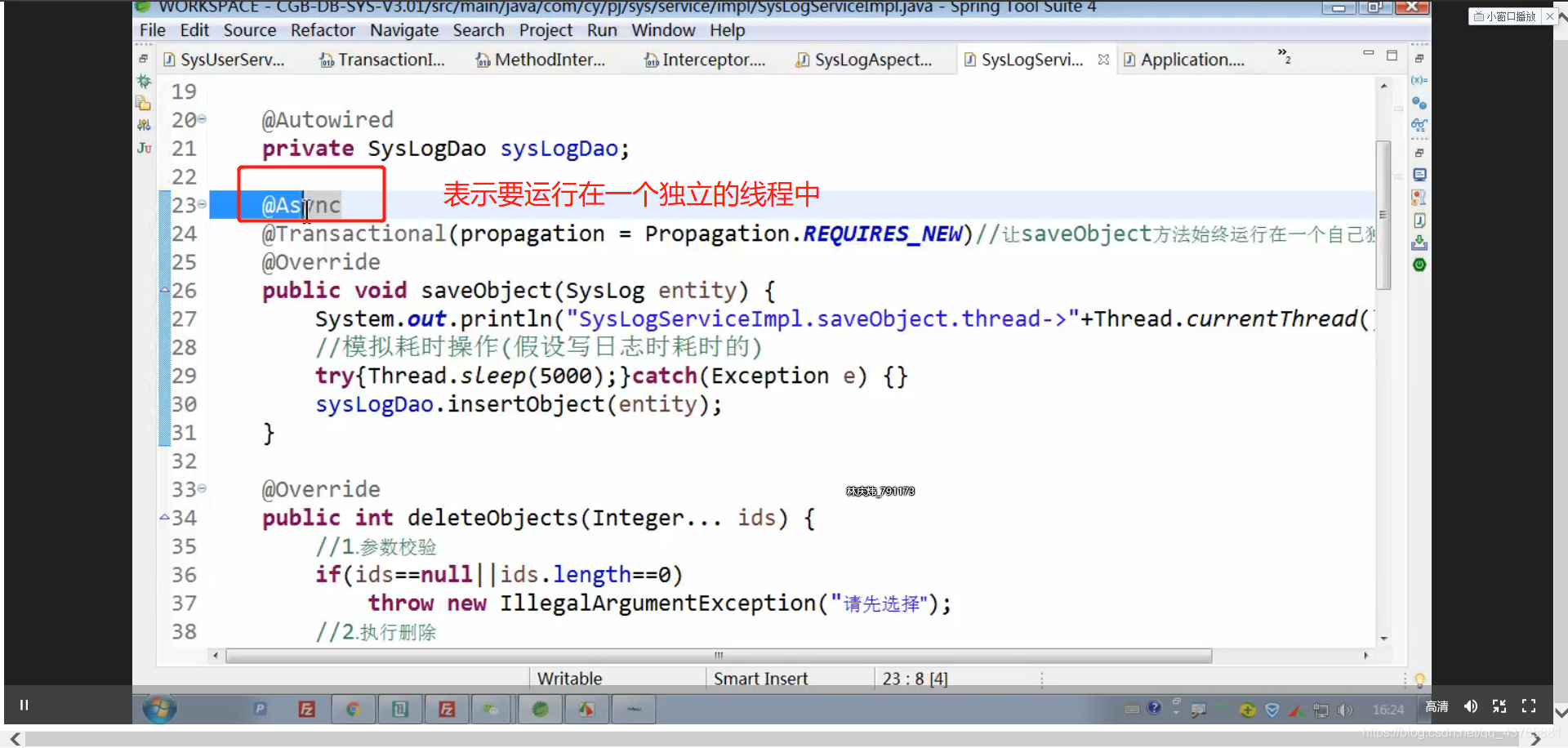Restore the upper right view stack
The height and width of the screenshot is (748, 1568).
click(1419, 59)
